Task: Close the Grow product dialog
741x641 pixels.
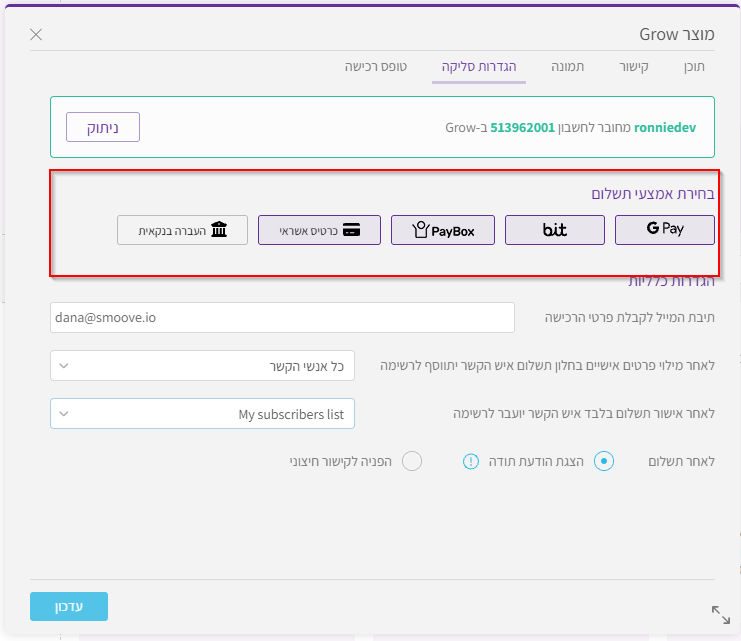Action: click(x=36, y=35)
